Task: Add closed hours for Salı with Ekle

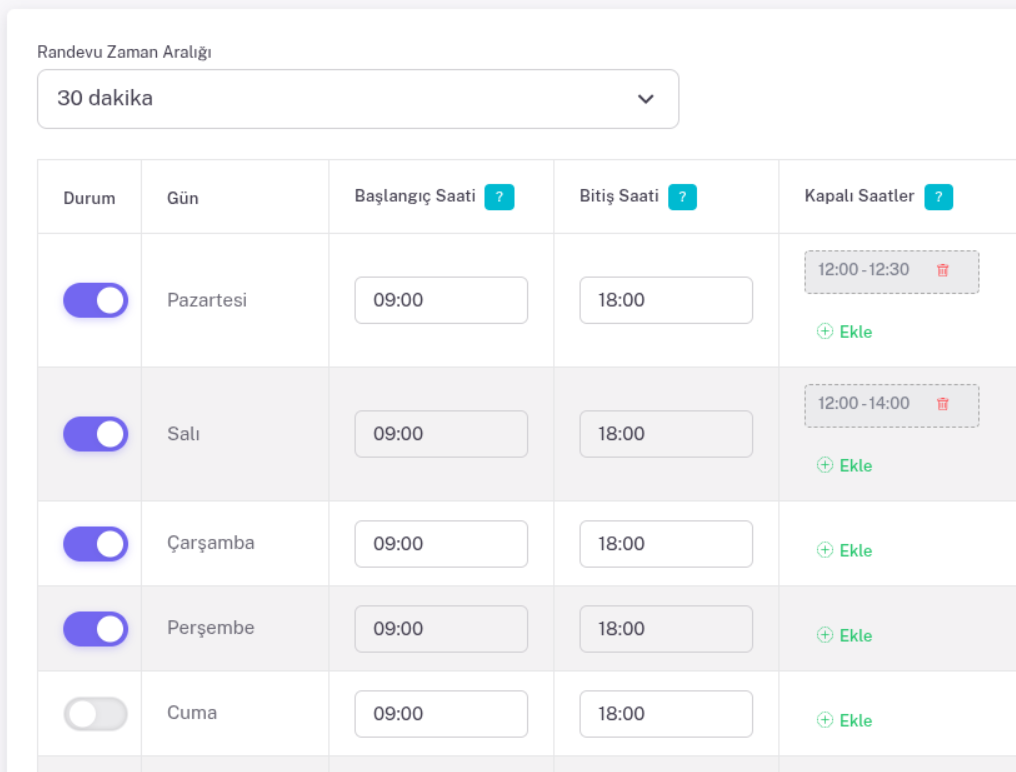Action: coord(845,466)
